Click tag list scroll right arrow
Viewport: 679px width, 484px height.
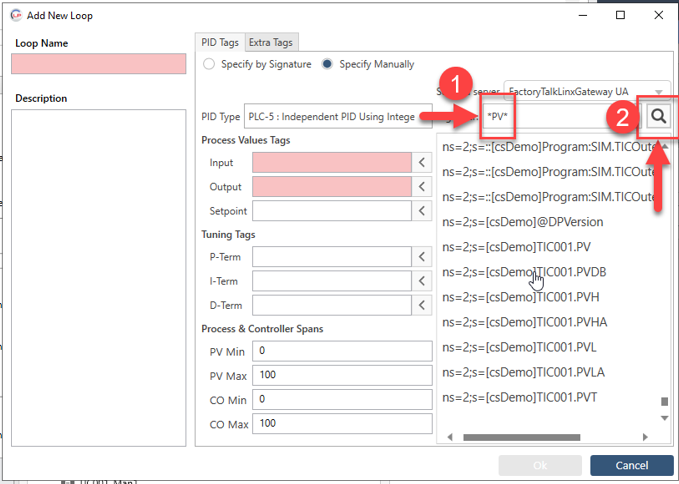coord(645,437)
